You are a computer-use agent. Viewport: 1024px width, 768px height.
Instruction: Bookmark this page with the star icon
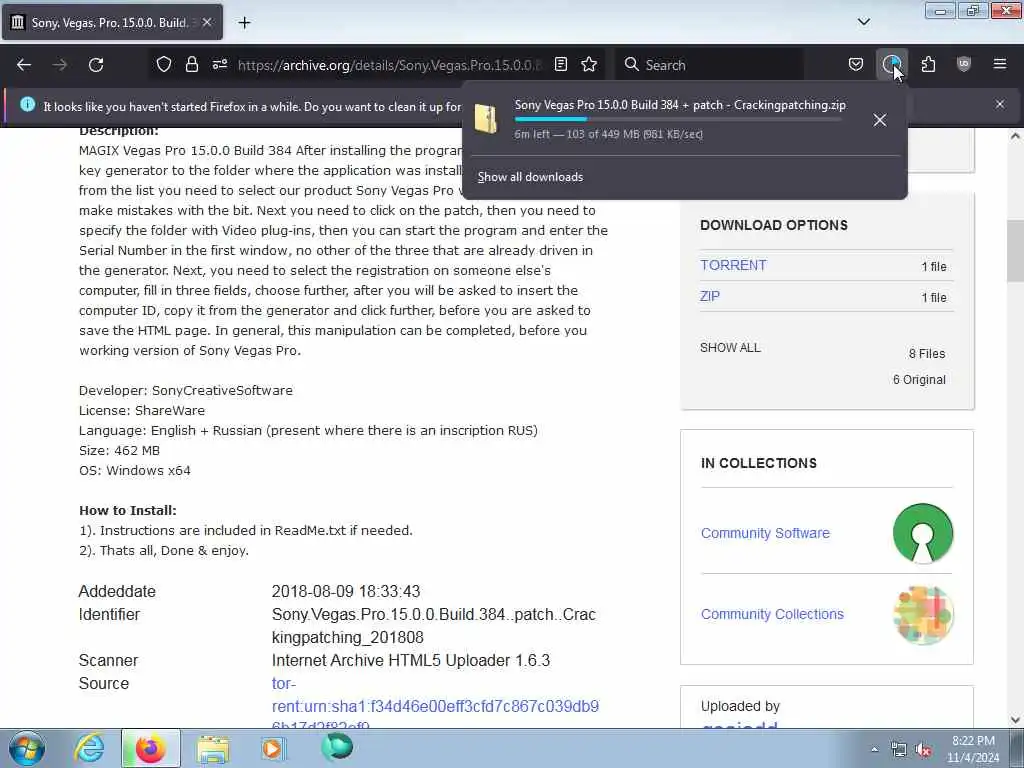coord(589,65)
